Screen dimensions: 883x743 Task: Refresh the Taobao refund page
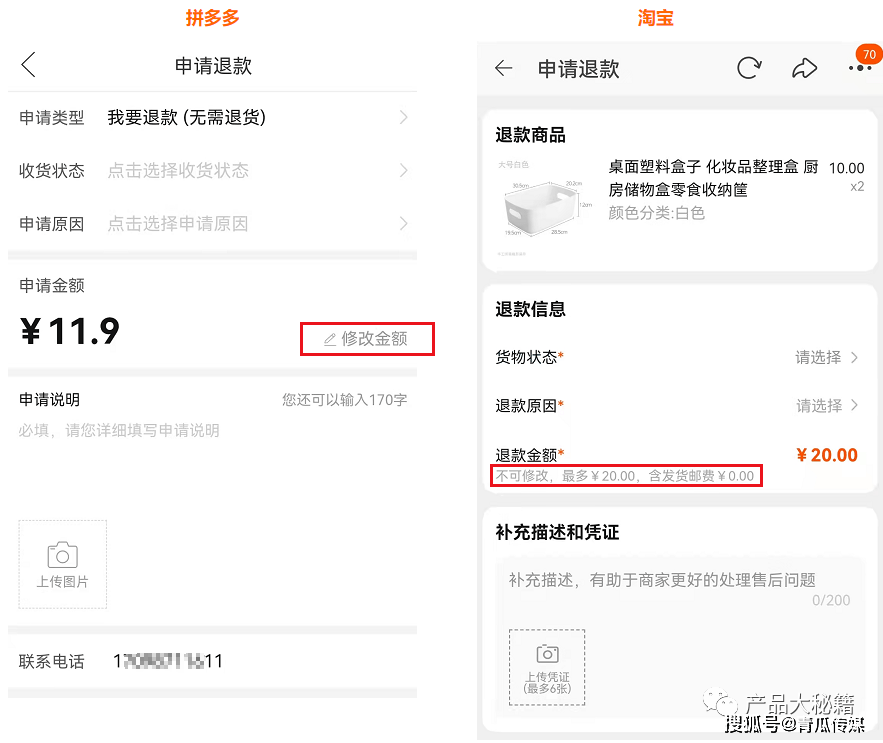tap(749, 68)
